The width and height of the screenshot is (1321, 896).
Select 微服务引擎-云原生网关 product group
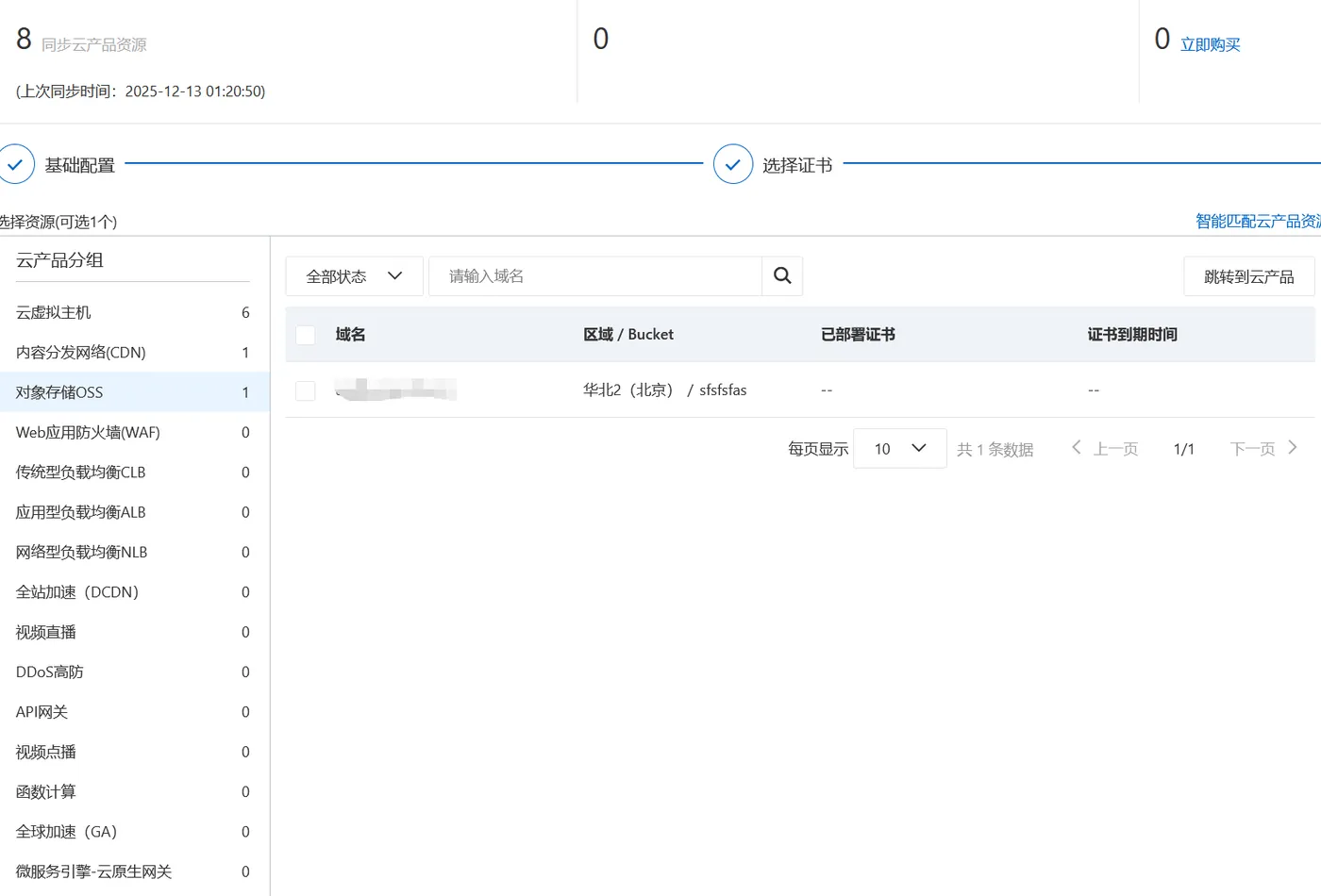pyautogui.click(x=133, y=871)
